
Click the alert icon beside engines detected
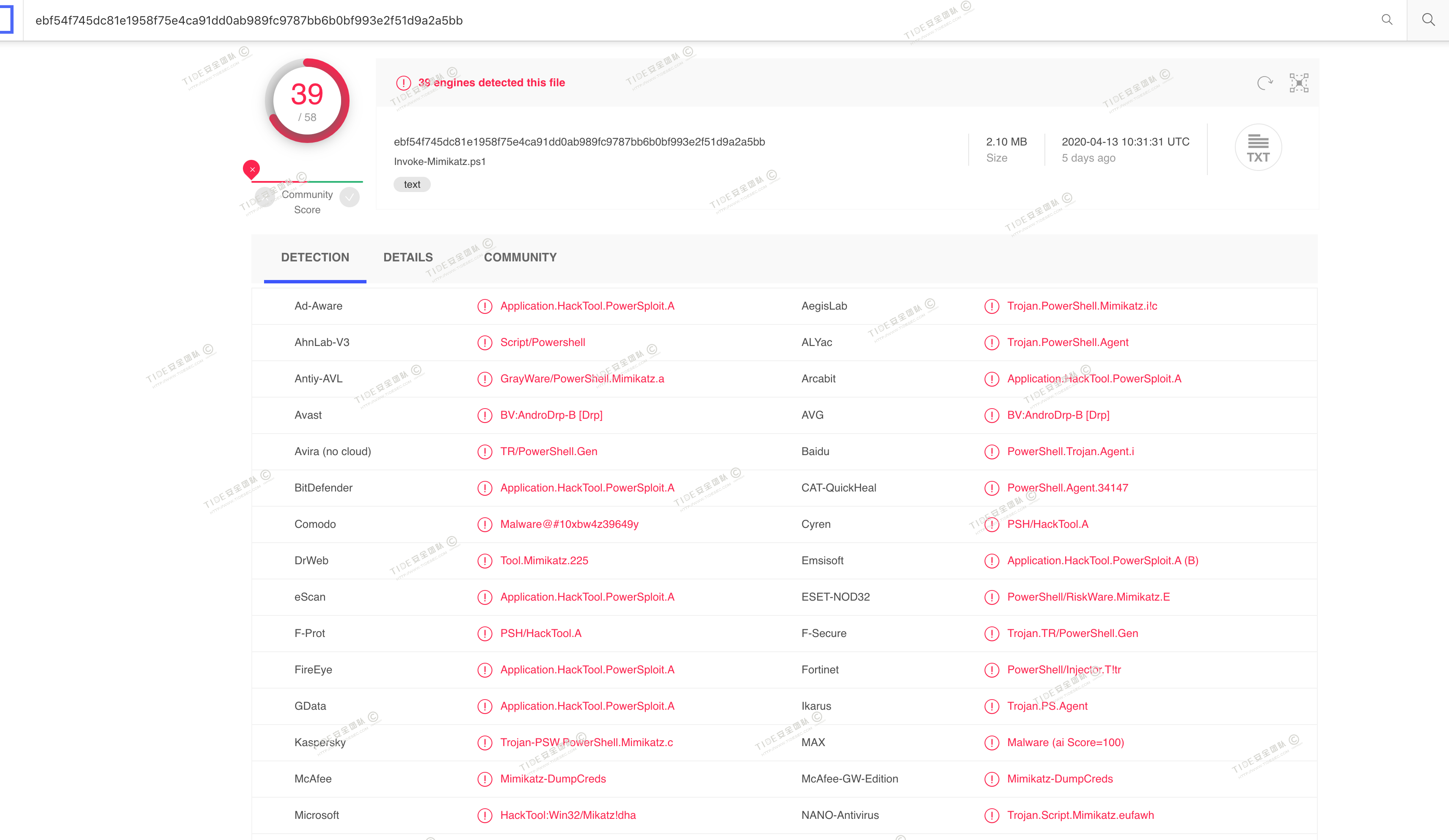pos(404,83)
